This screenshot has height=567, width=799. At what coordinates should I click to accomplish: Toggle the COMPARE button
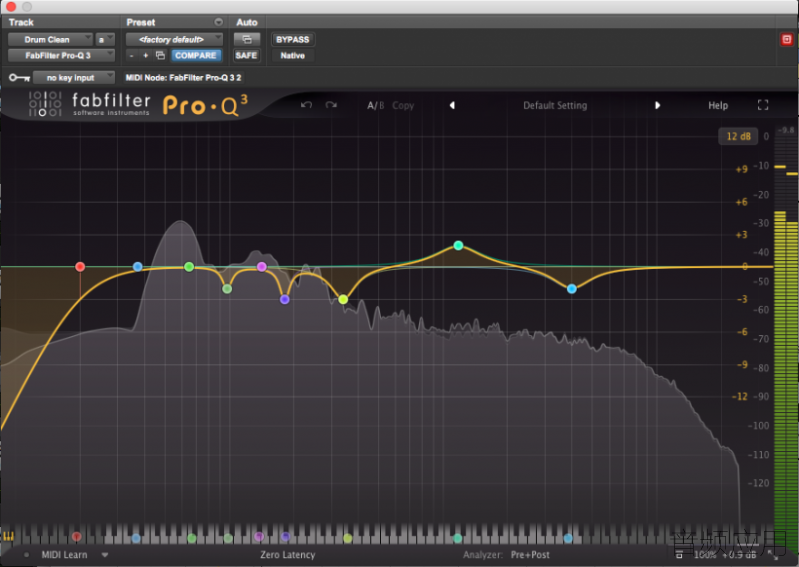(196, 55)
